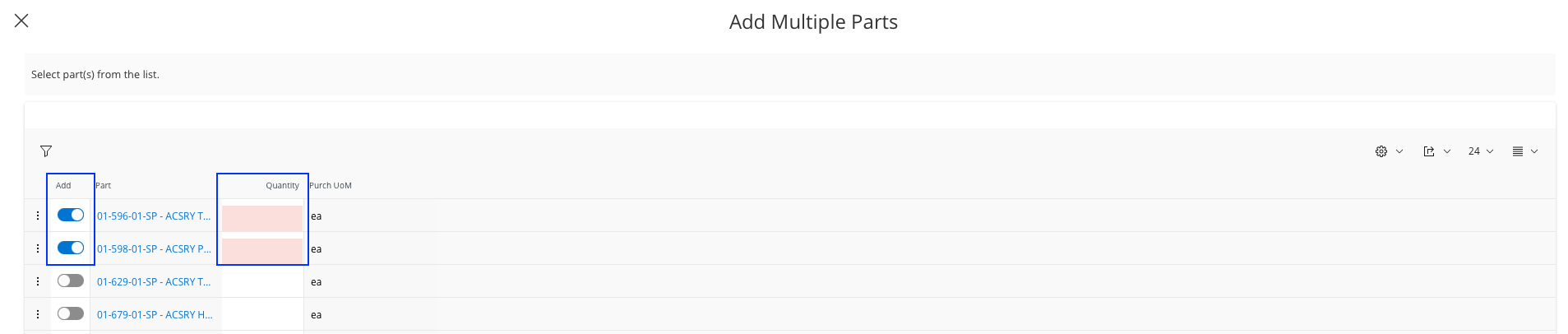
Task: Click the export icon in the toolbar
Action: tap(1429, 151)
